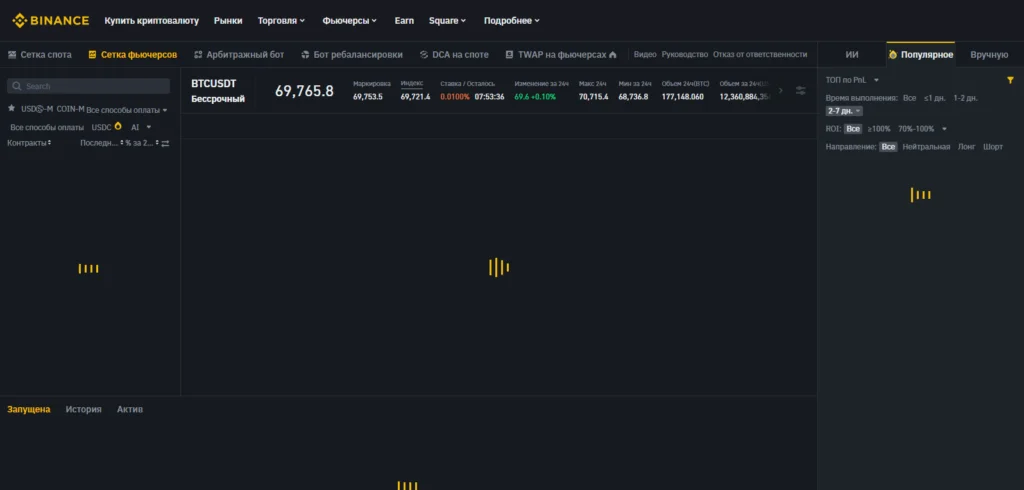This screenshot has width=1024, height=490.
Task: Expand the Все способы оплаты dropdown
Action: [x=126, y=110]
